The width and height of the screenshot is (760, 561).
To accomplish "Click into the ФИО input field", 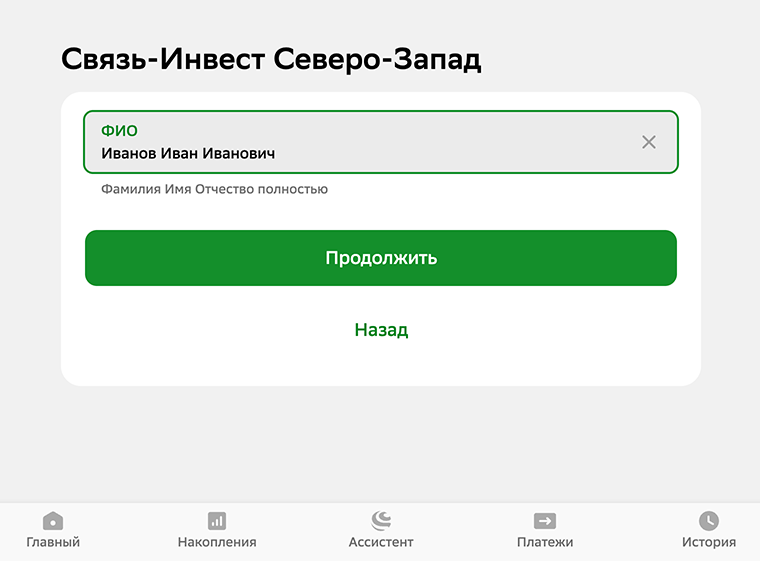I will click(x=381, y=142).
